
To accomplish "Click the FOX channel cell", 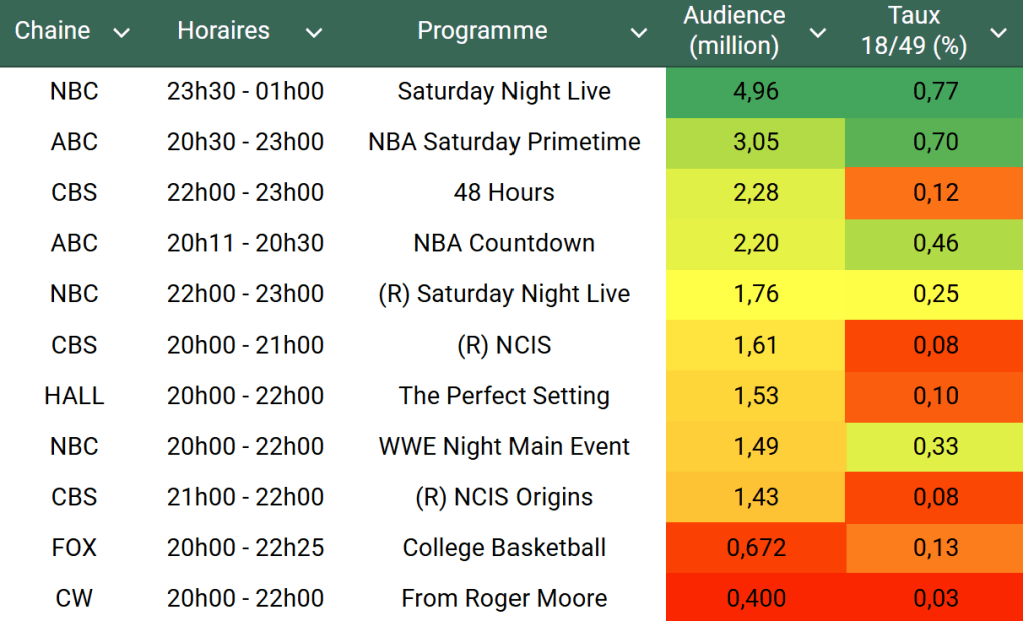I will coord(74,548).
